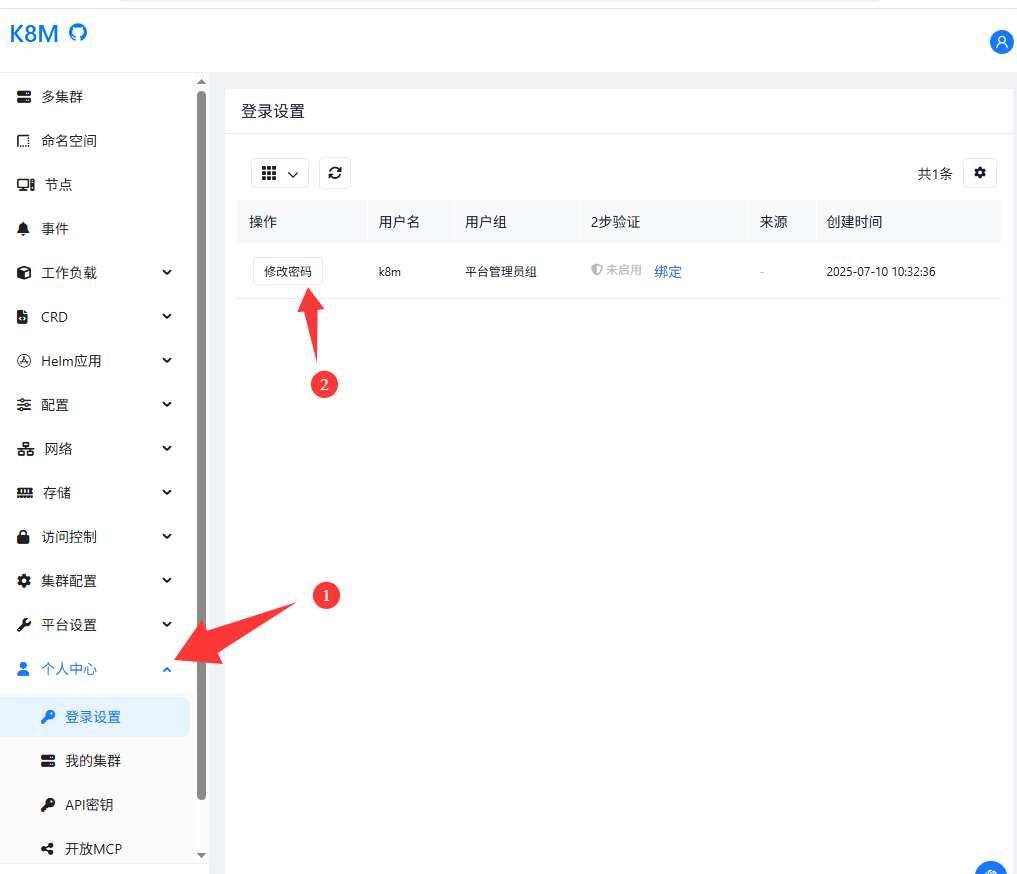The width and height of the screenshot is (1017, 874).
Task: Click the sidebar scrollbar down arrow
Action: click(x=201, y=855)
